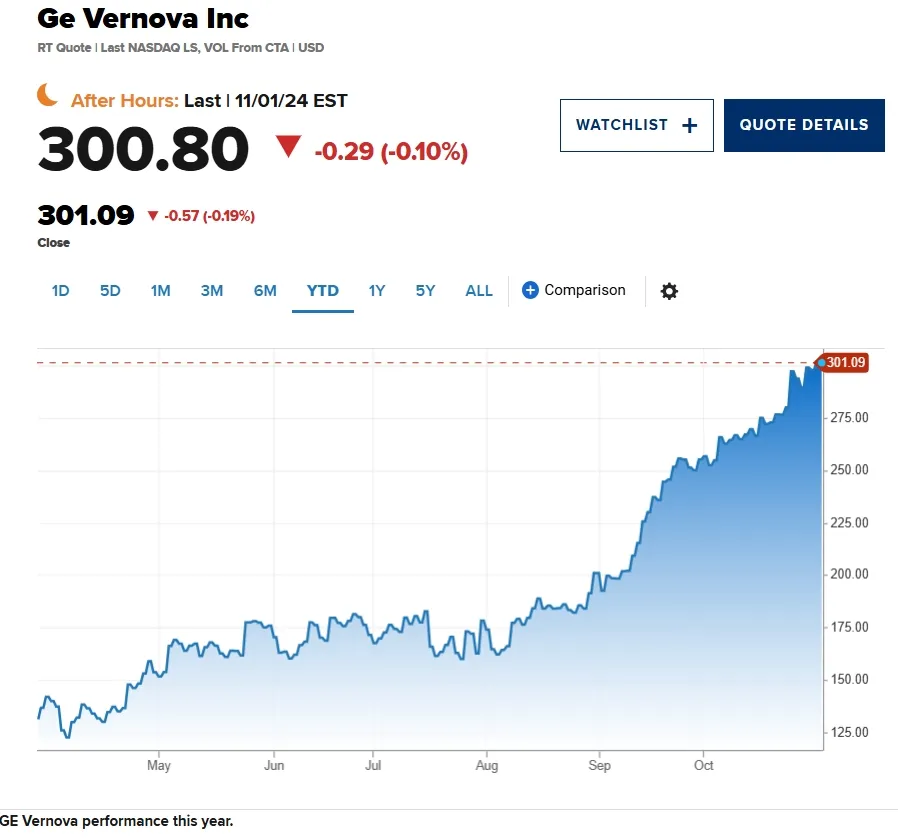Select the 5D time range
Image resolution: width=898 pixels, height=838 pixels.
pos(110,291)
